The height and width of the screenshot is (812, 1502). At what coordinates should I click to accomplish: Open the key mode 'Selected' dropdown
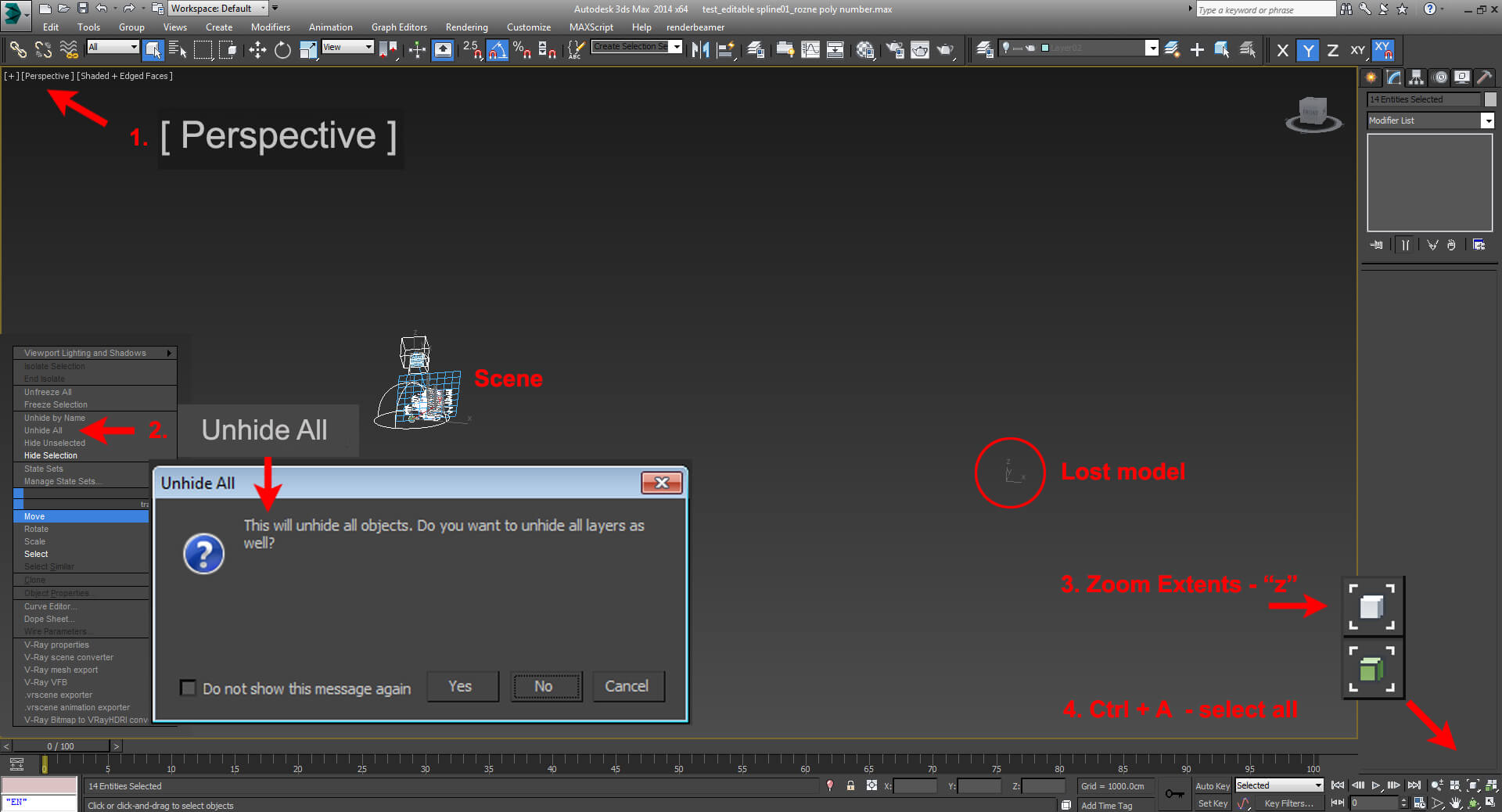tap(1279, 785)
